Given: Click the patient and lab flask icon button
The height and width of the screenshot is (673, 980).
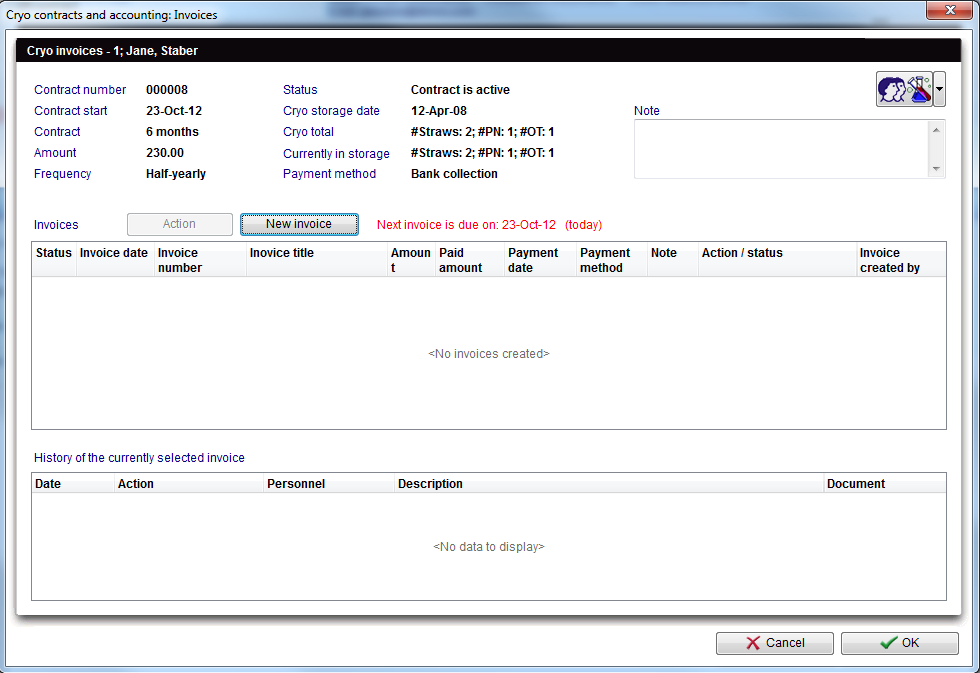Looking at the screenshot, I should click(x=904, y=89).
